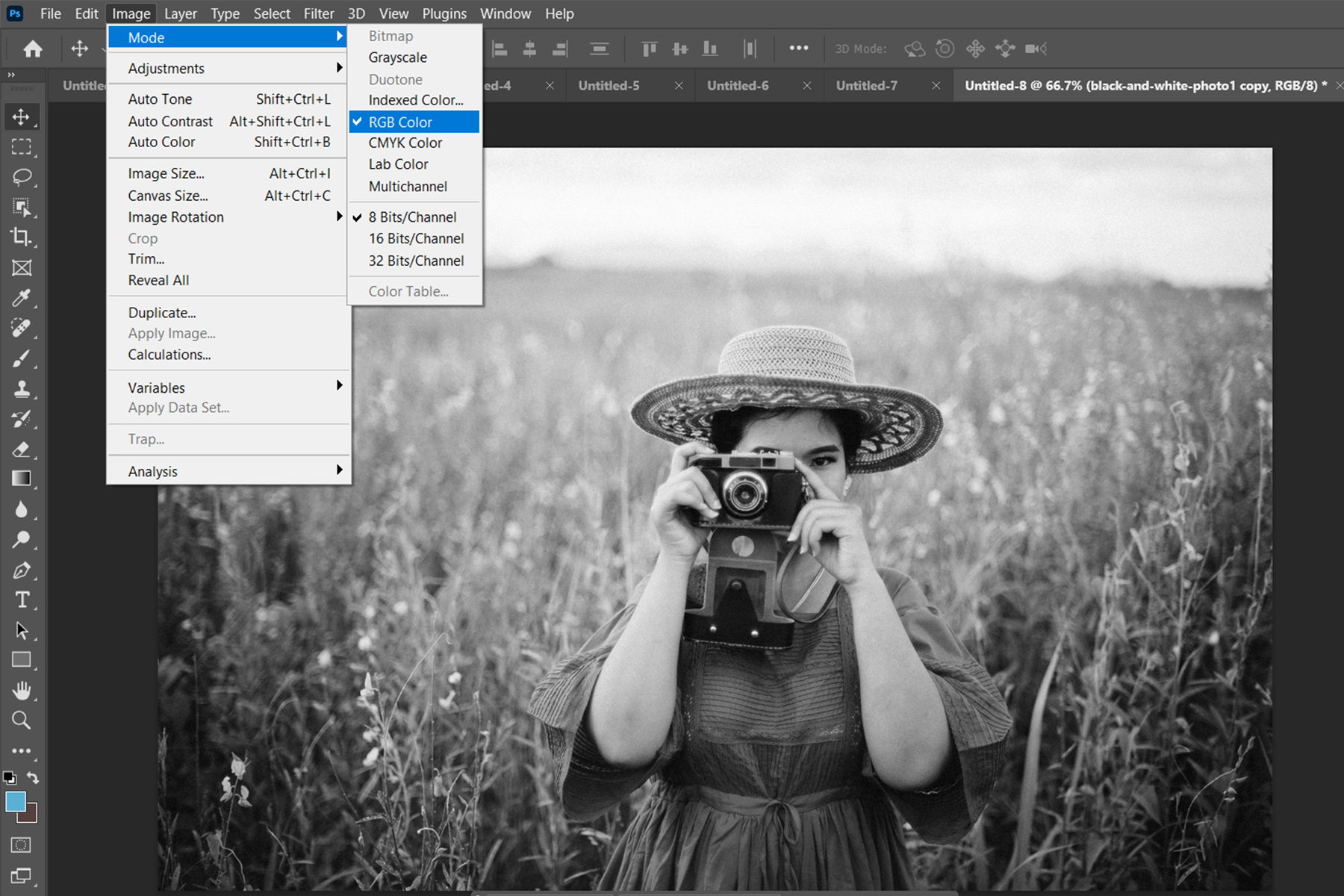Switch to Untitled-5 document tab
The image size is (1344, 896).
[x=609, y=86]
